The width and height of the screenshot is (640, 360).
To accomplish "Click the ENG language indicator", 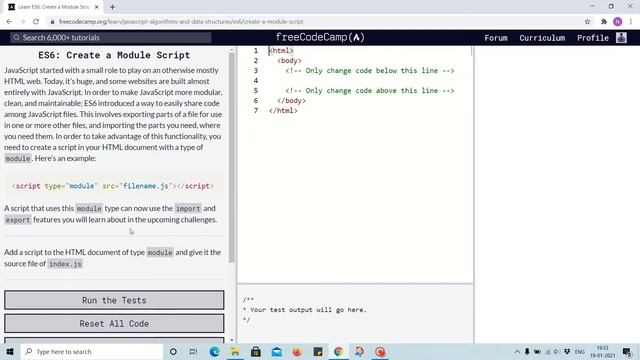I will [x=580, y=351].
